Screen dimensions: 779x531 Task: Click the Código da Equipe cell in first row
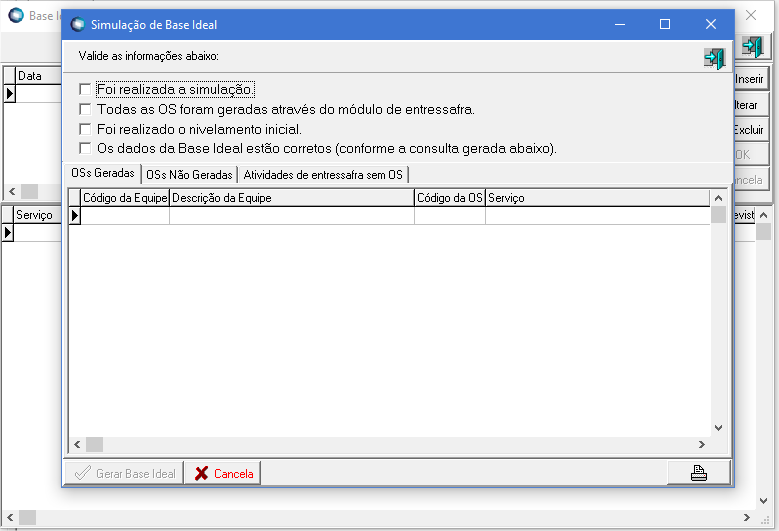(125, 215)
